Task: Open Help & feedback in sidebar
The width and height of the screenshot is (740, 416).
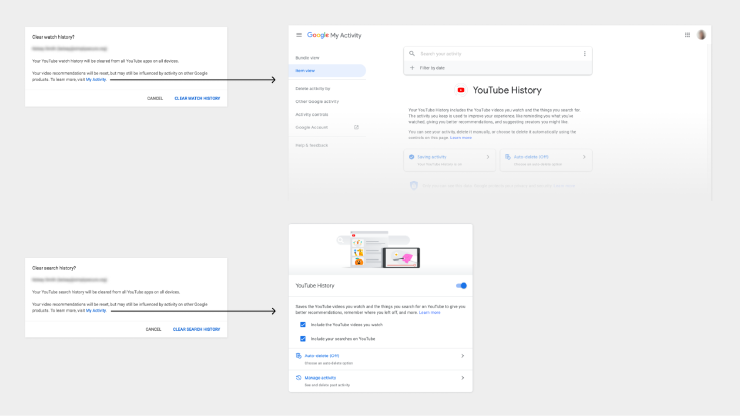Action: pos(311,145)
